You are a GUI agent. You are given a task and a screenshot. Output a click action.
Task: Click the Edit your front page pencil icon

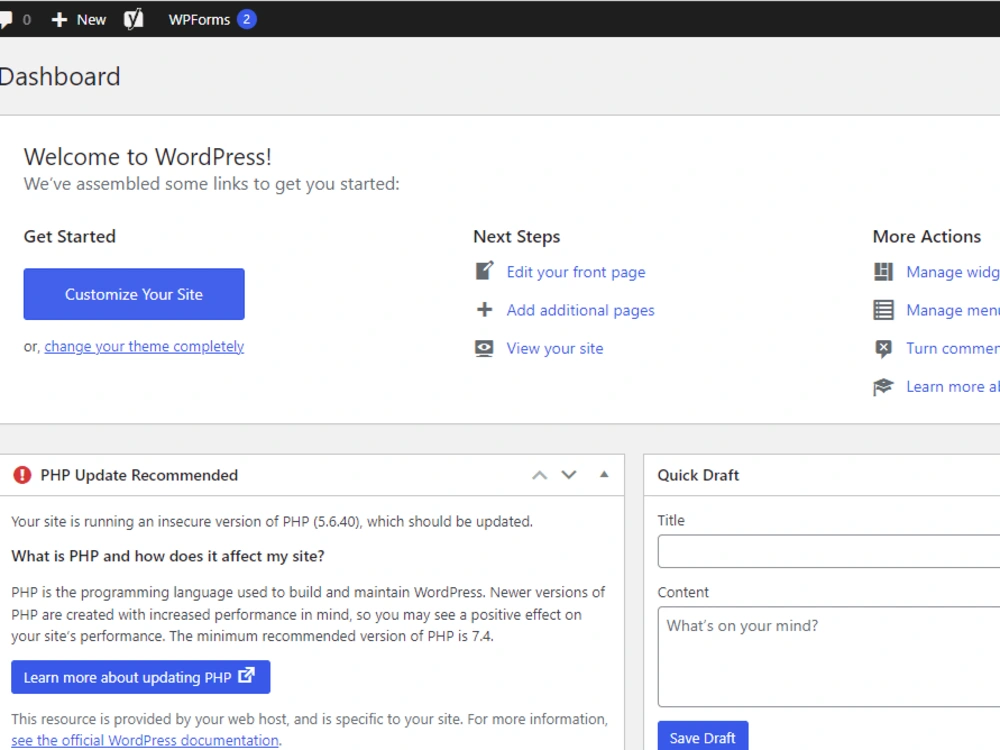(x=485, y=271)
